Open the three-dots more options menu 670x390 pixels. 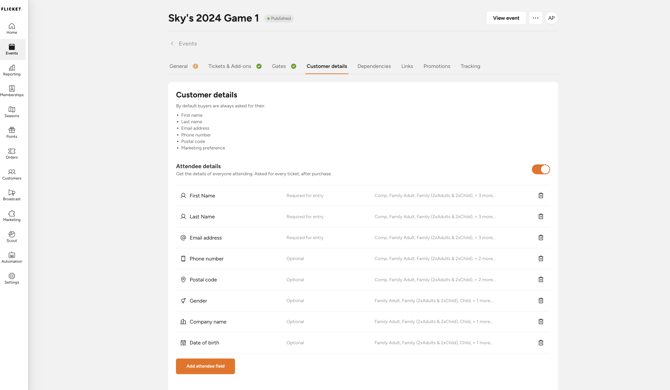click(x=535, y=18)
